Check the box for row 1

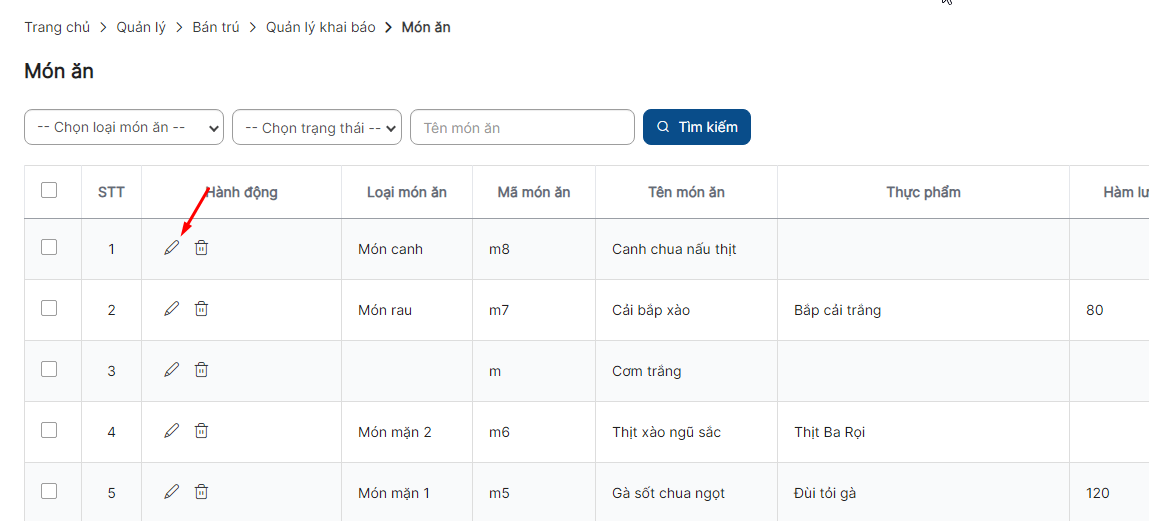[49, 247]
